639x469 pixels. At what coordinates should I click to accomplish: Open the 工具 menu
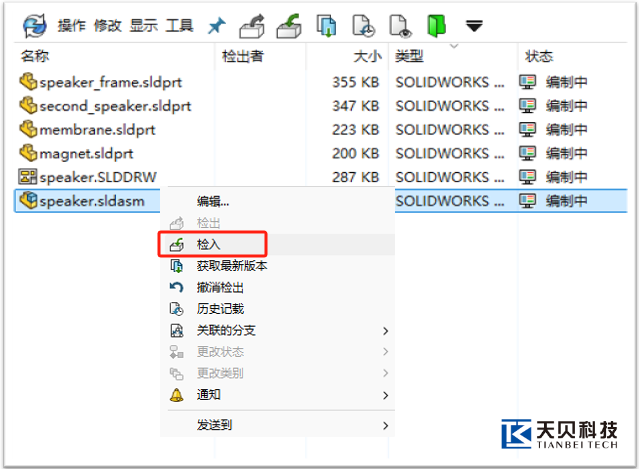click(x=179, y=26)
